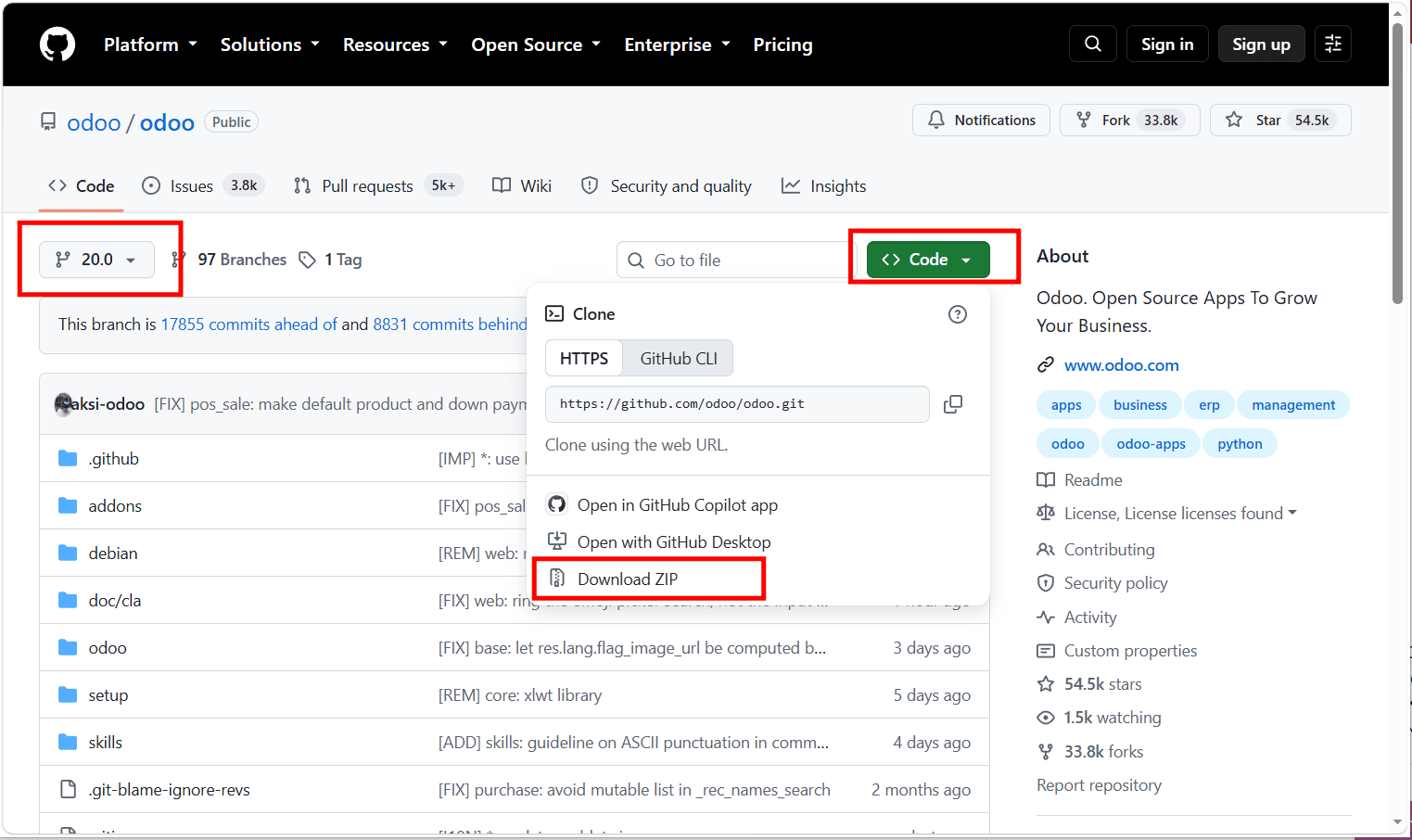The height and width of the screenshot is (840, 1412).
Task: Copy the clone URL to clipboard
Action: tap(952, 404)
